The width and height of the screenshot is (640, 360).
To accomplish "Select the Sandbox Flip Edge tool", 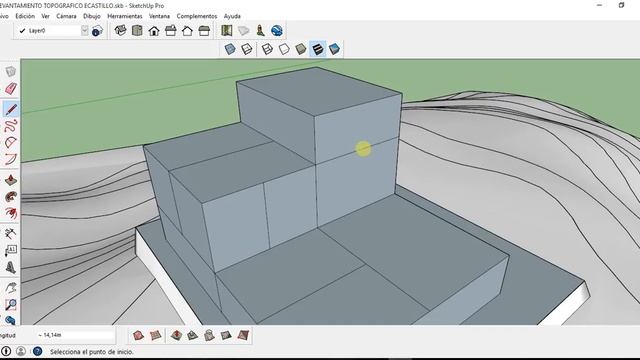I will point(243,336).
